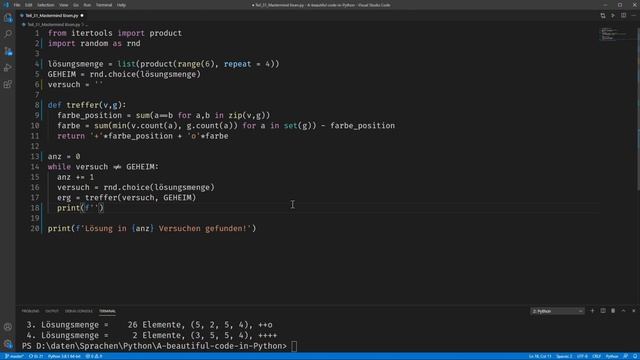The image size is (640, 360).
Task: Click the 'while versuch' line of code
Action: tap(103, 167)
